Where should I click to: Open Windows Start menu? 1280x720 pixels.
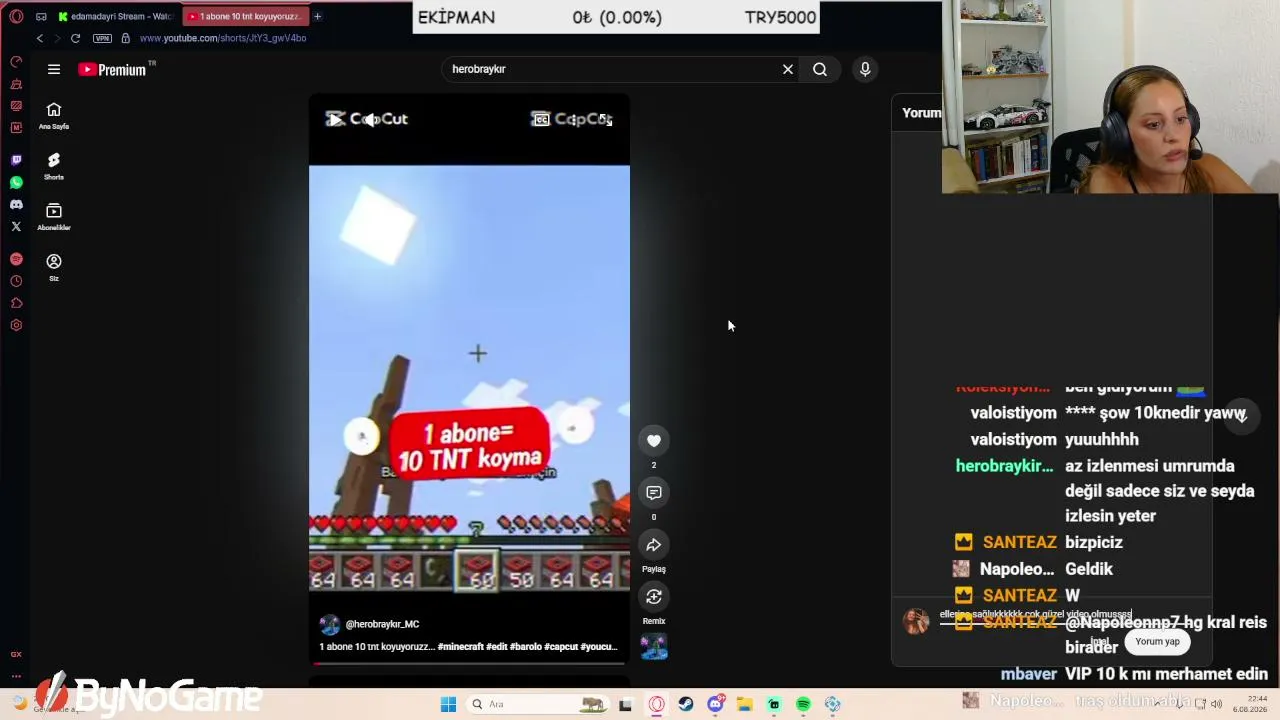click(449, 704)
